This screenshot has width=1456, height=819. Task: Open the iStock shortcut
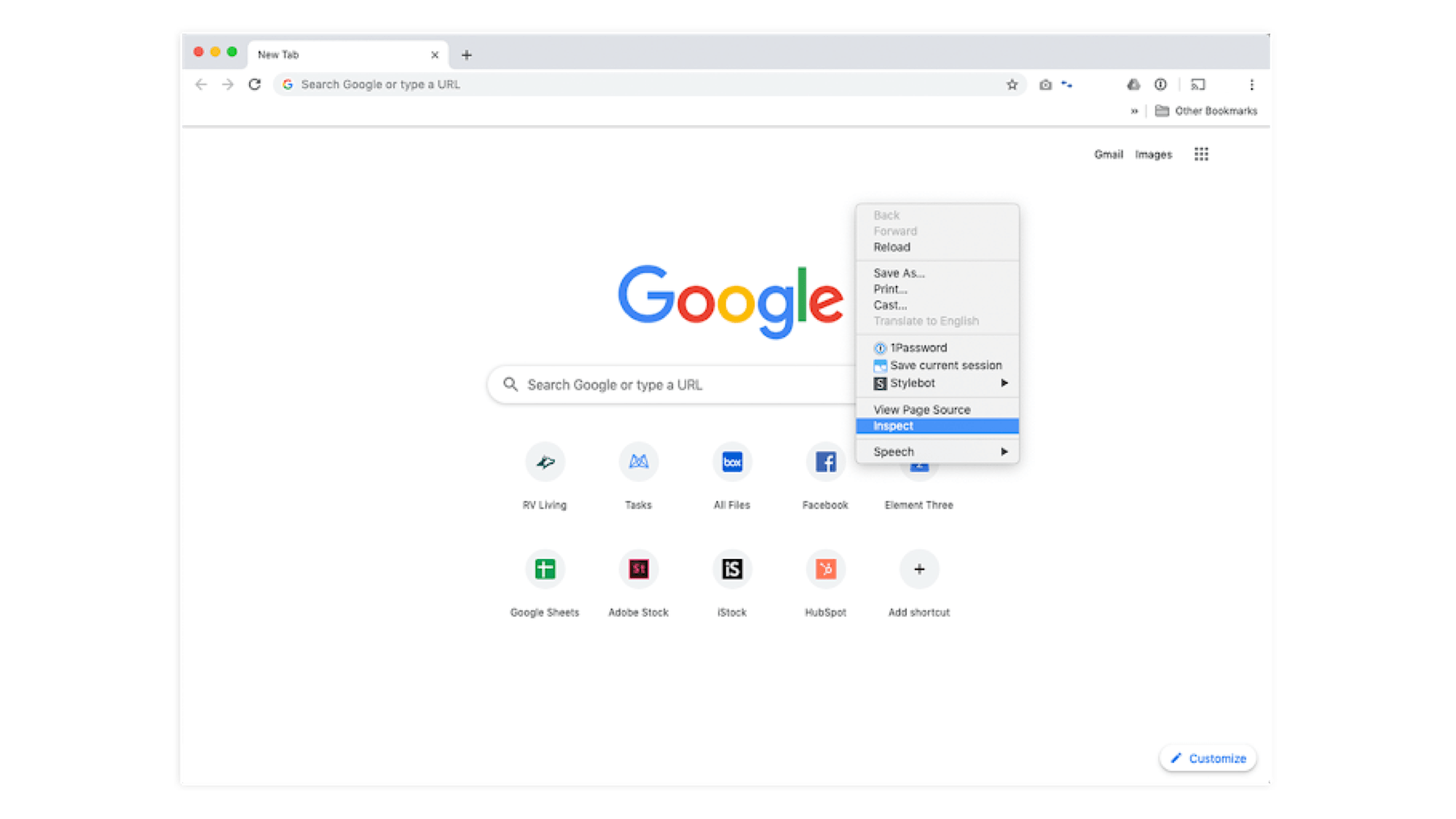[732, 569]
